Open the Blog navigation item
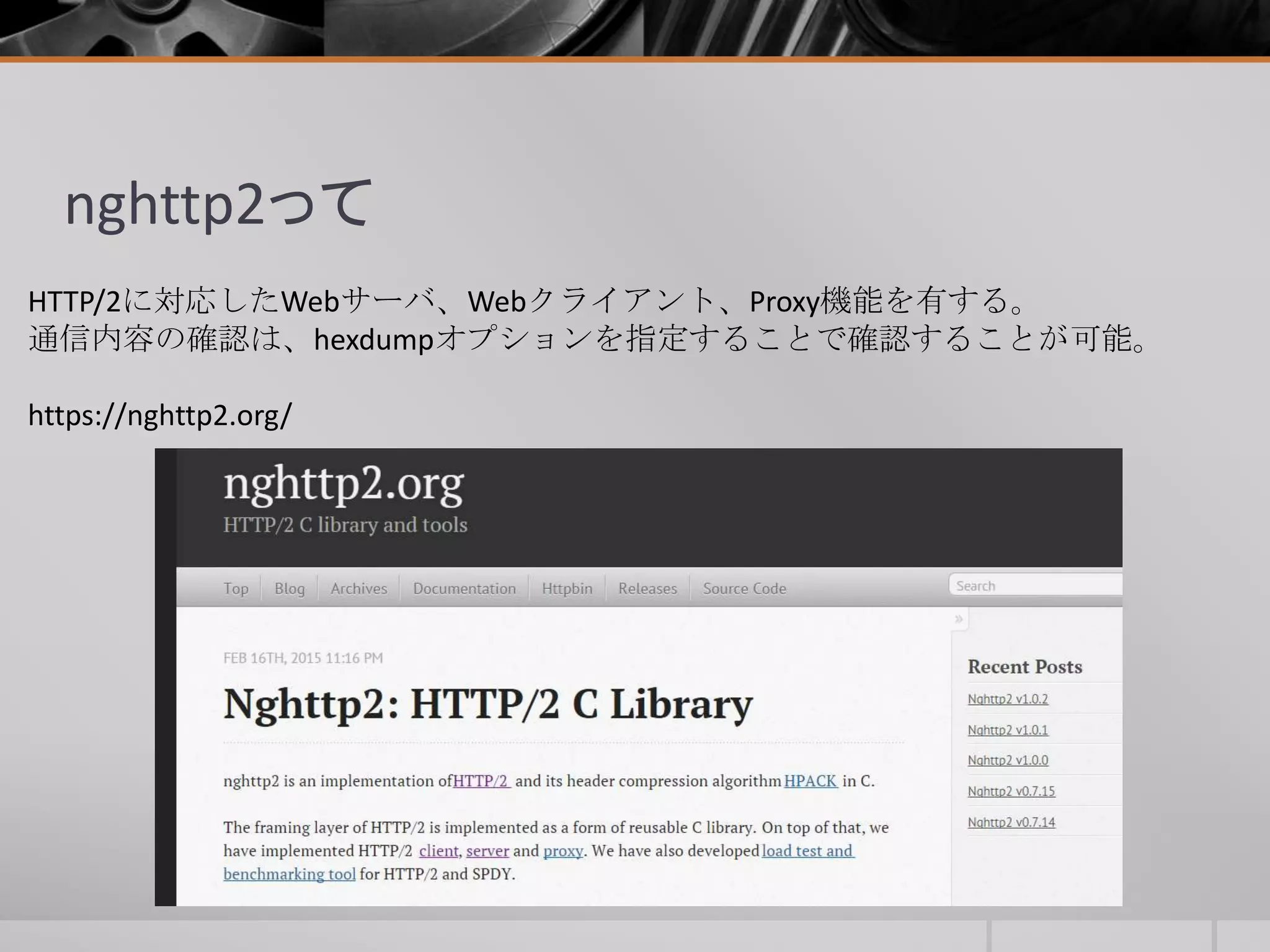This screenshot has width=1270, height=952. (290, 588)
